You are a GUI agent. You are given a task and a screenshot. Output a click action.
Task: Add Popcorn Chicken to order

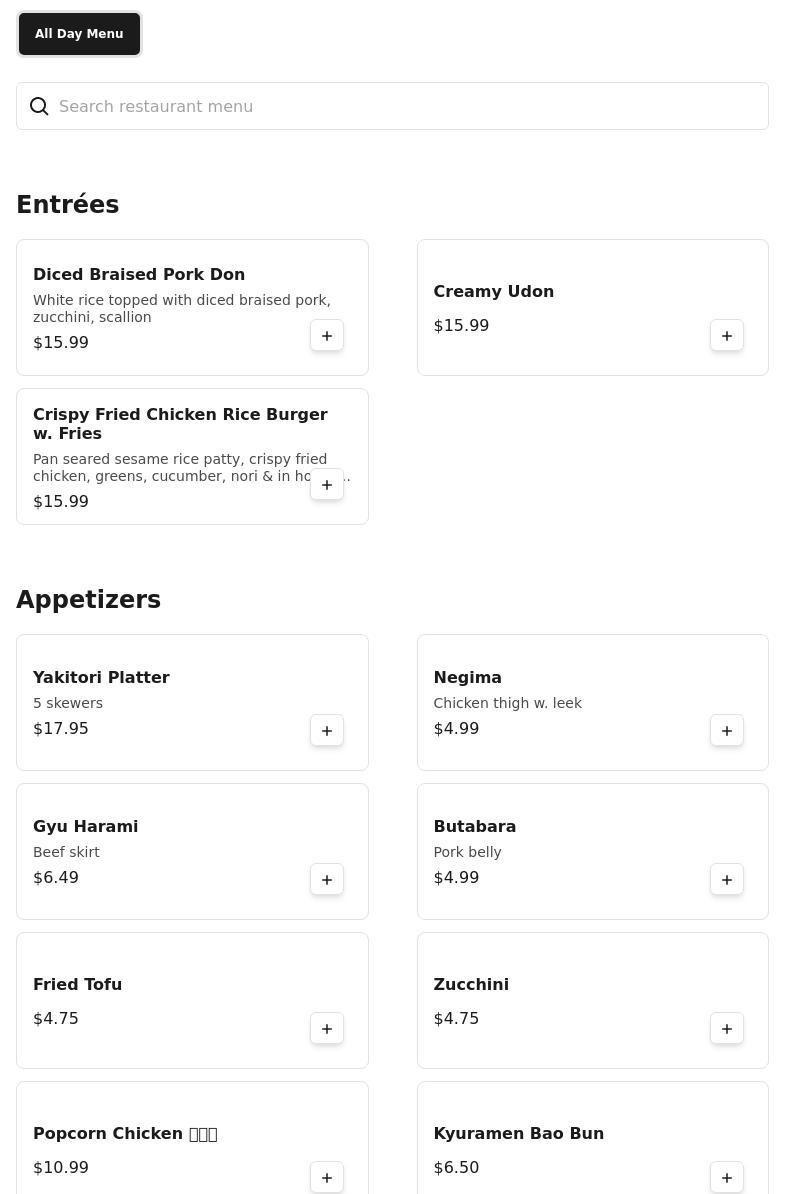327,1177
